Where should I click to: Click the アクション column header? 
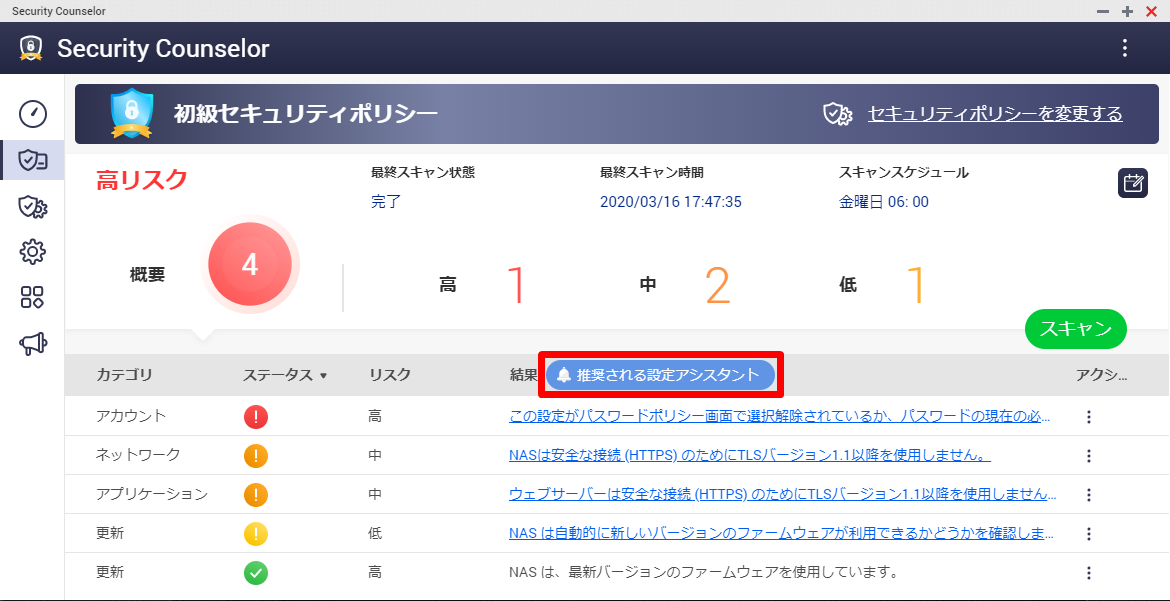(x=1101, y=375)
